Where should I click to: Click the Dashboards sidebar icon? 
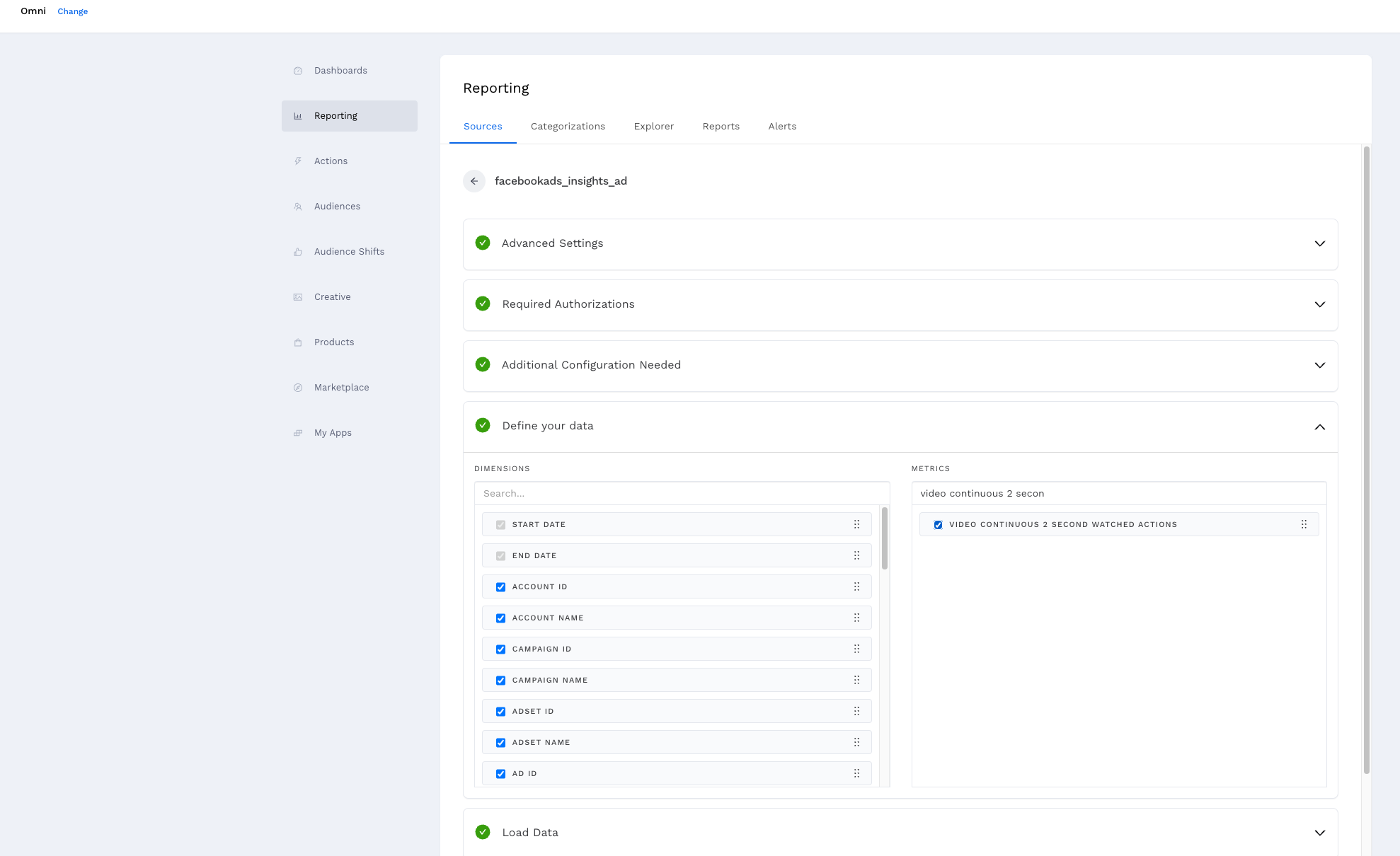point(298,71)
